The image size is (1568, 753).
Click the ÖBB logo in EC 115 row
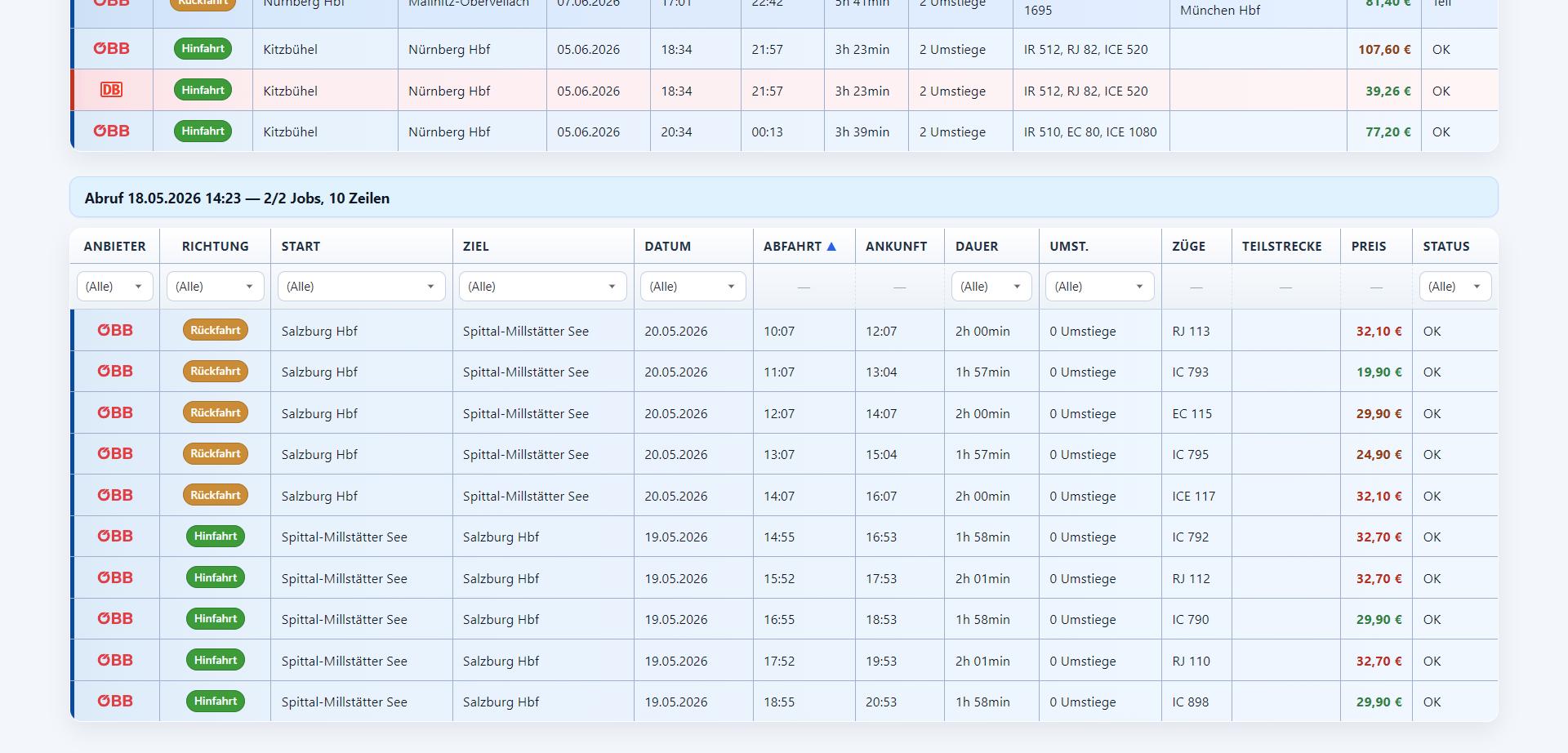click(115, 412)
